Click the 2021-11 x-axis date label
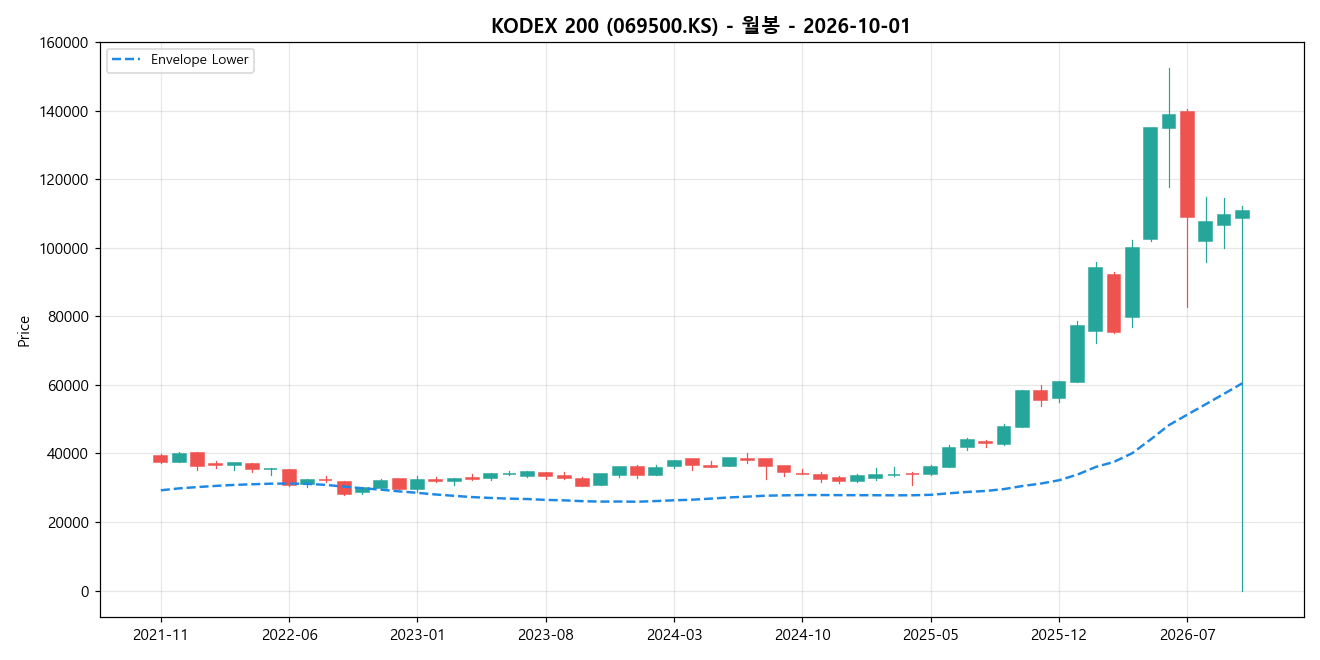The width and height of the screenshot is (1320, 660). click(x=161, y=635)
